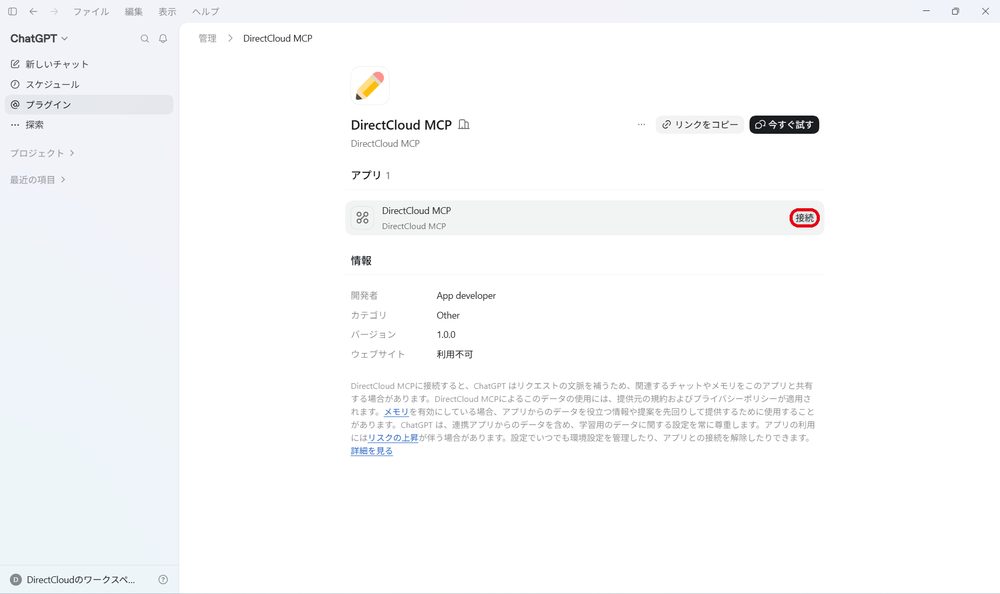Click the search magnifier icon

click(145, 38)
